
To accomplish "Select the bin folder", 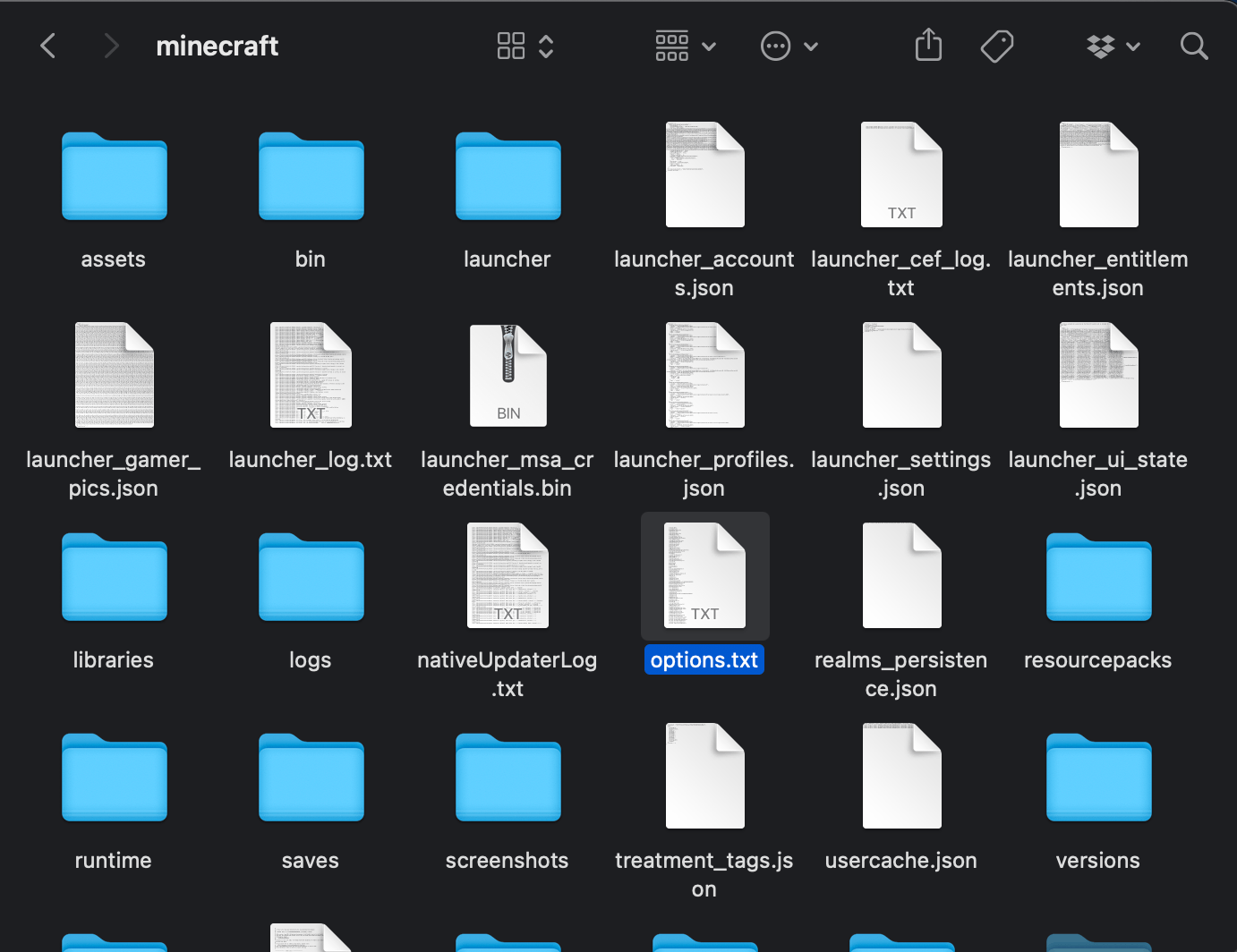I will click(x=311, y=175).
